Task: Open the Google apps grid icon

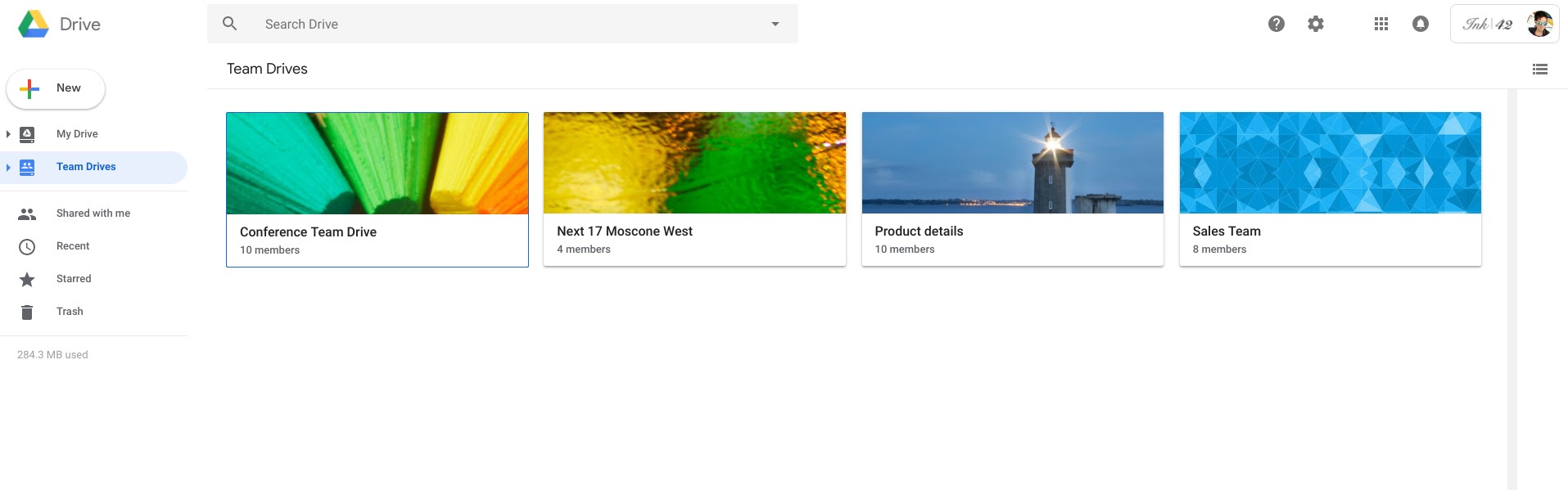Action: (x=1381, y=24)
